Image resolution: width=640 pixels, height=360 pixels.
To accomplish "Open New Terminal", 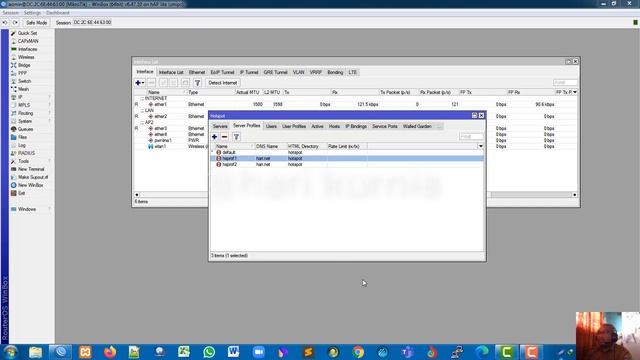I will tap(31, 169).
